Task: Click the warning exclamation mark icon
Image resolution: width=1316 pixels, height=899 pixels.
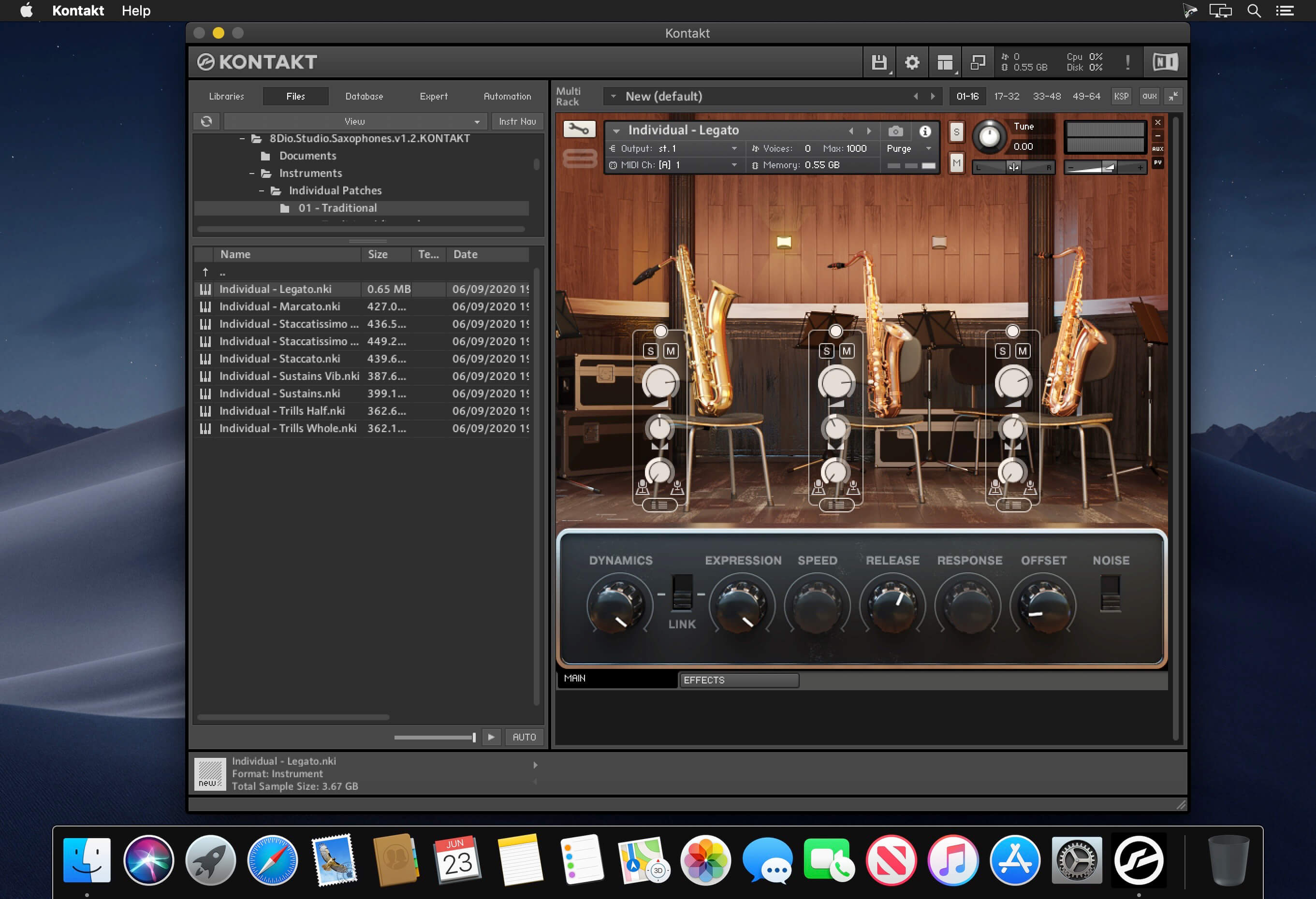Action: (x=1127, y=62)
